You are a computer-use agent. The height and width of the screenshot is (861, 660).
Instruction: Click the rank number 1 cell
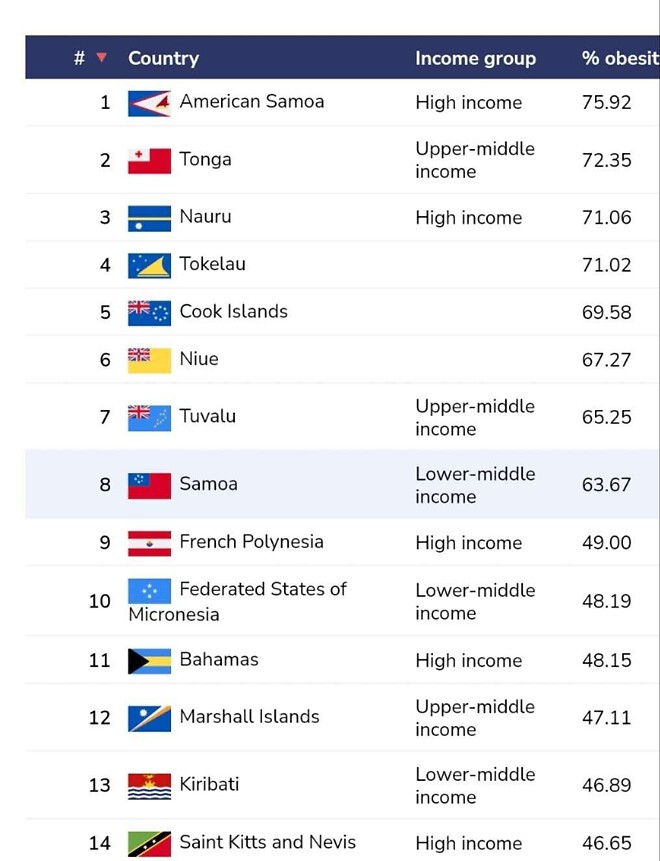coord(105,102)
